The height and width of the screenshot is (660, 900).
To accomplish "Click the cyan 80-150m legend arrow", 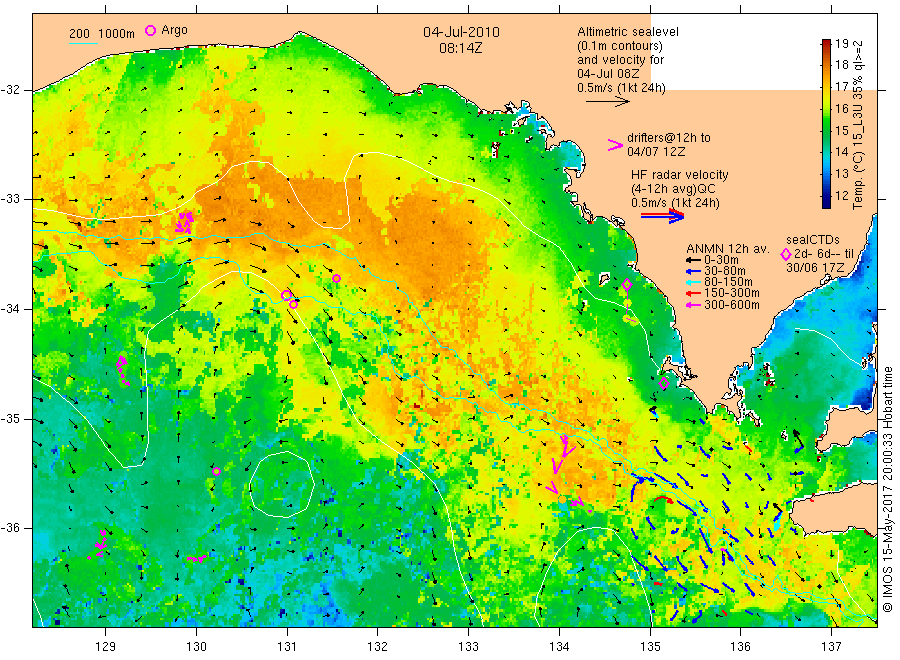I will pyautogui.click(x=694, y=282).
